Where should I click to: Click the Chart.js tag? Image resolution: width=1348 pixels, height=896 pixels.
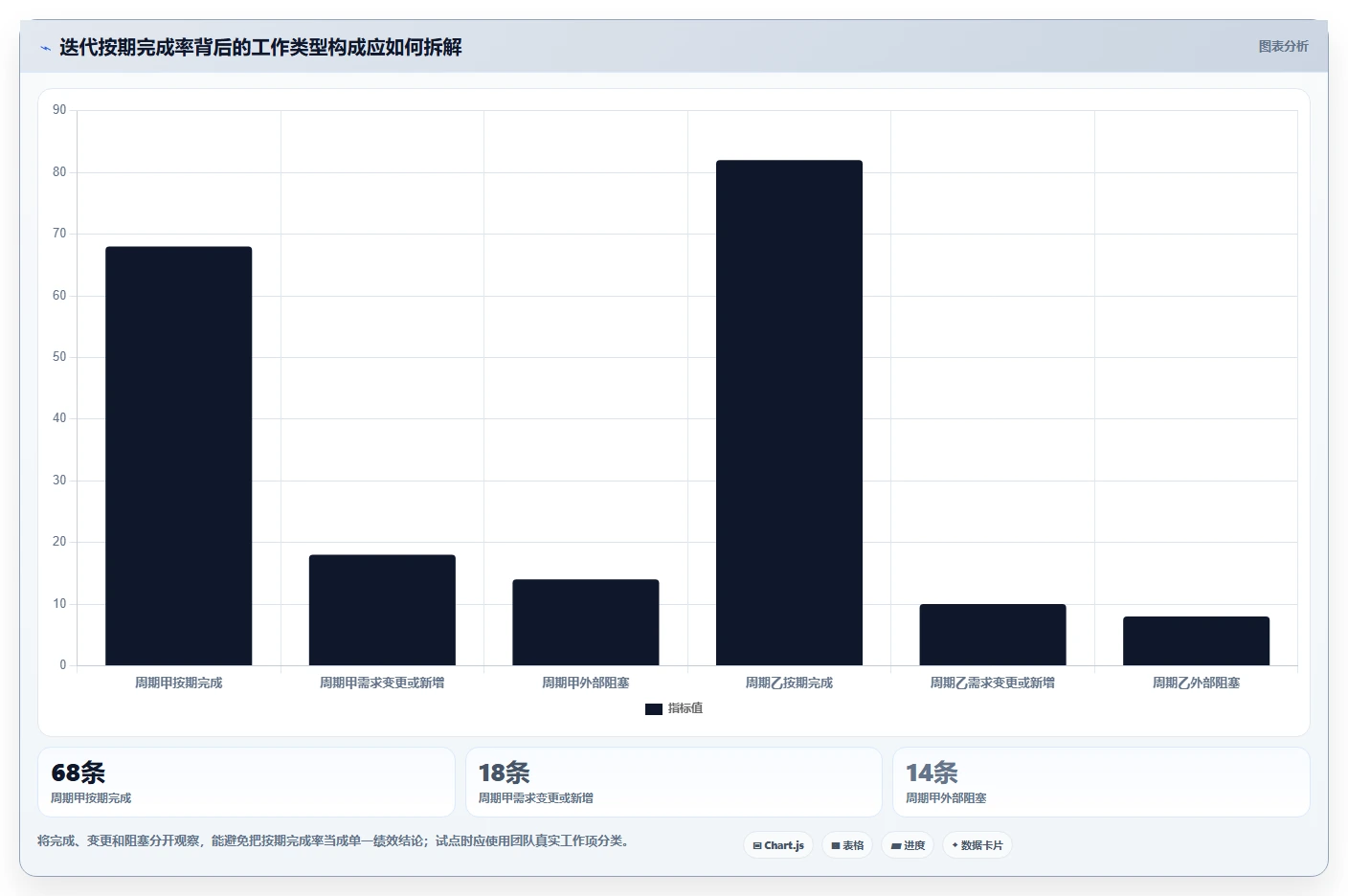pos(778,845)
